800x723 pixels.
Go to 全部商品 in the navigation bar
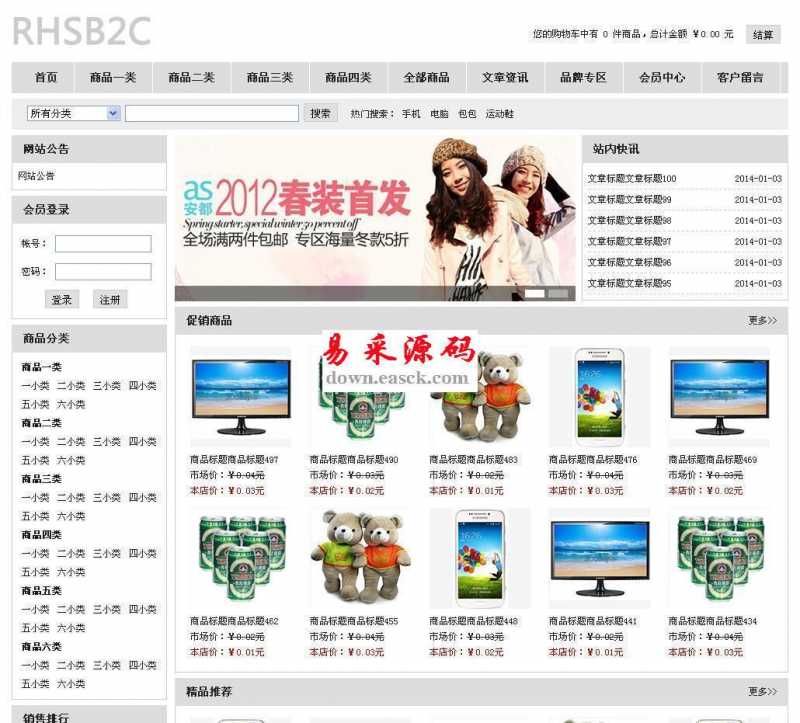(x=426, y=78)
